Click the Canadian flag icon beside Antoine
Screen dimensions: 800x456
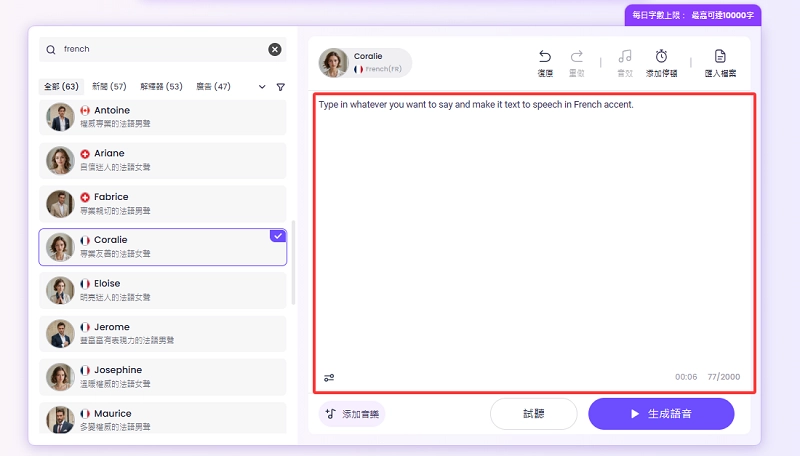pos(85,110)
